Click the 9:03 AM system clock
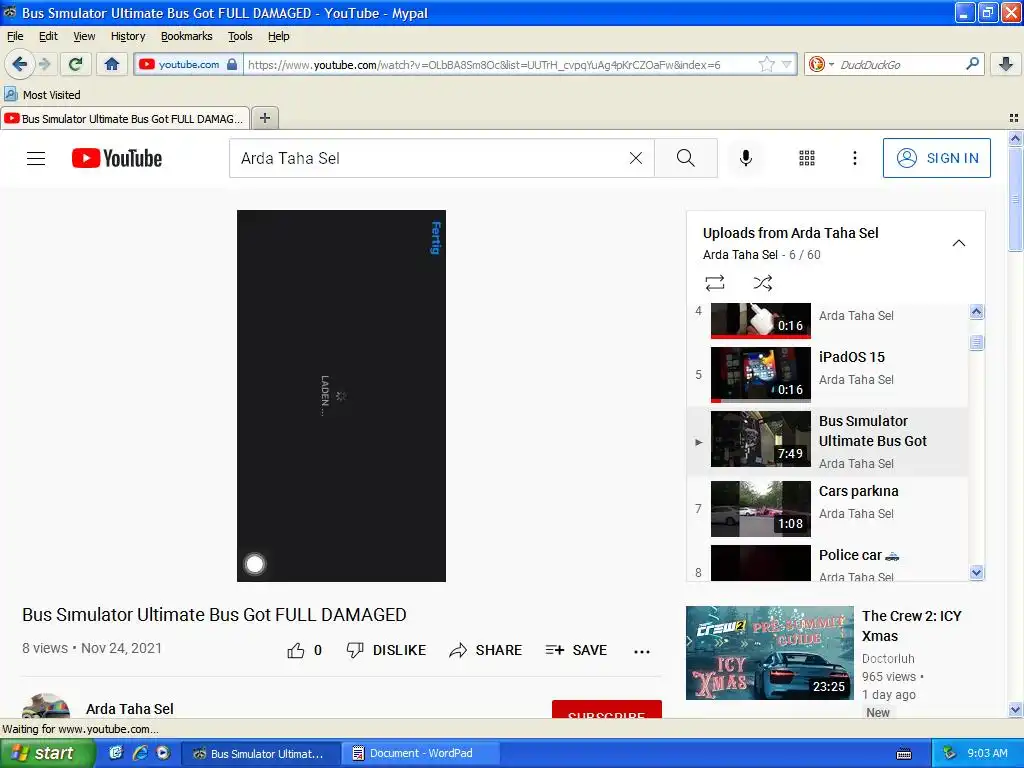Screen dimensions: 1024x768 (x=987, y=753)
